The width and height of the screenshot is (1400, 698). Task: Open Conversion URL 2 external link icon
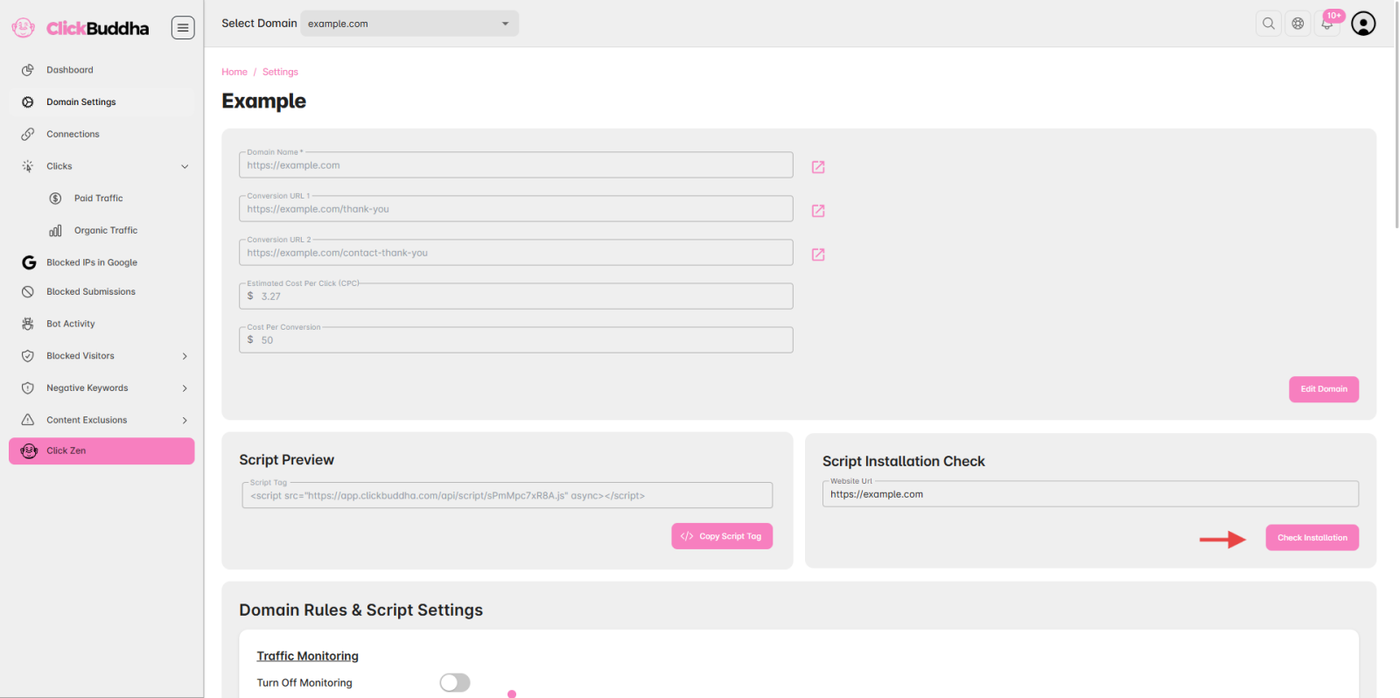(818, 255)
